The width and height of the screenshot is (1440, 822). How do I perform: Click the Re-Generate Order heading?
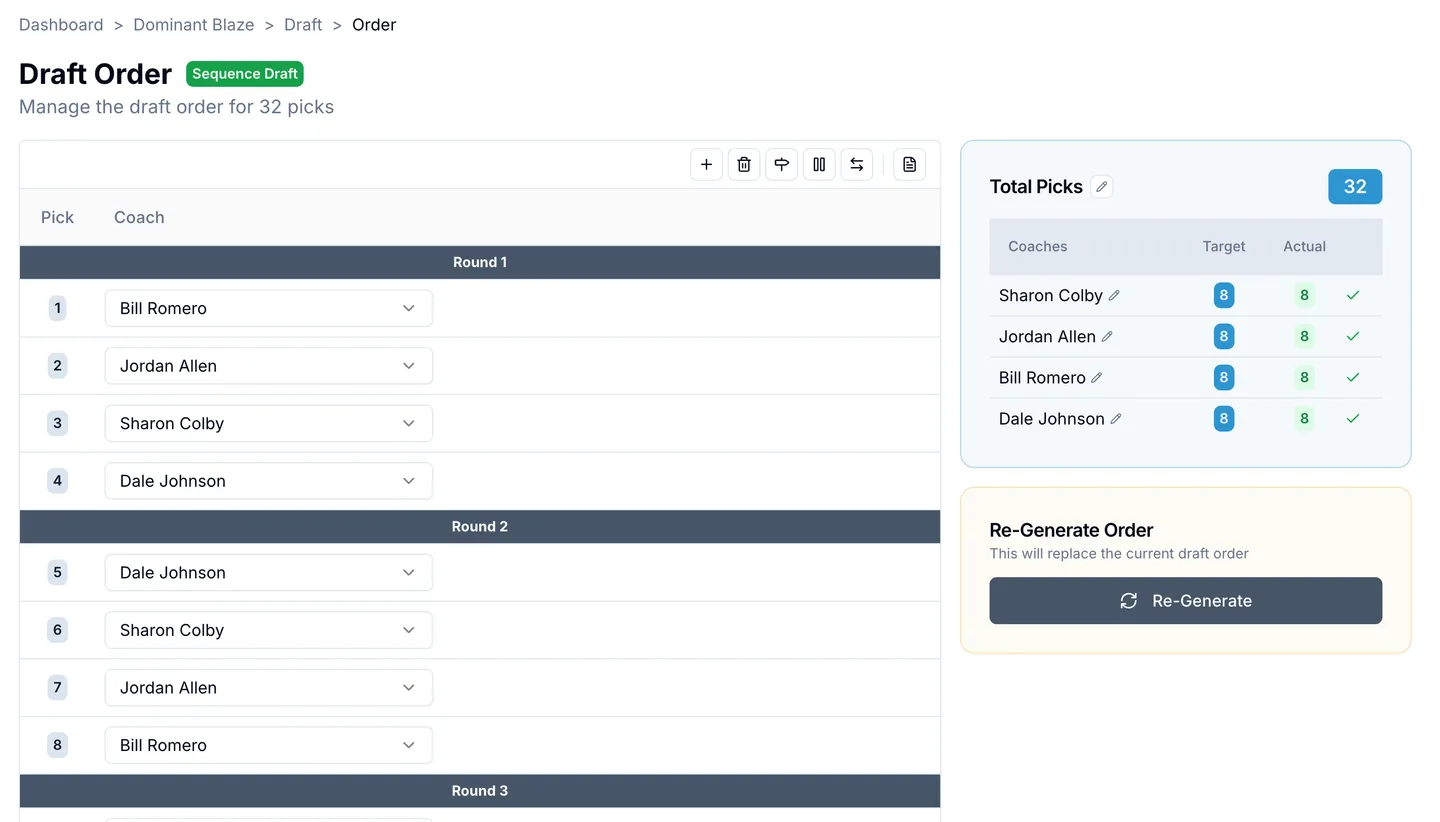(1071, 530)
